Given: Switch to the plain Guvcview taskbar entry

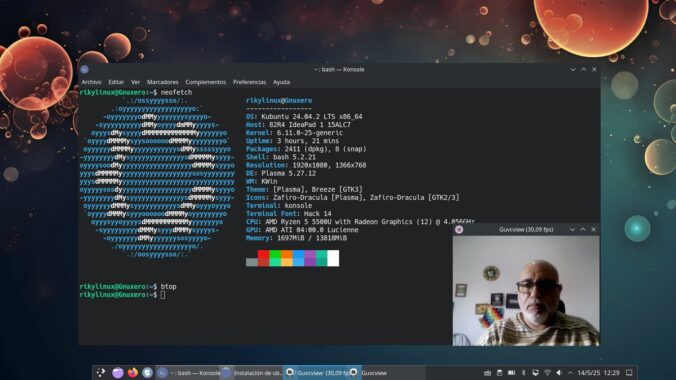Looking at the screenshot, I should pos(387,373).
